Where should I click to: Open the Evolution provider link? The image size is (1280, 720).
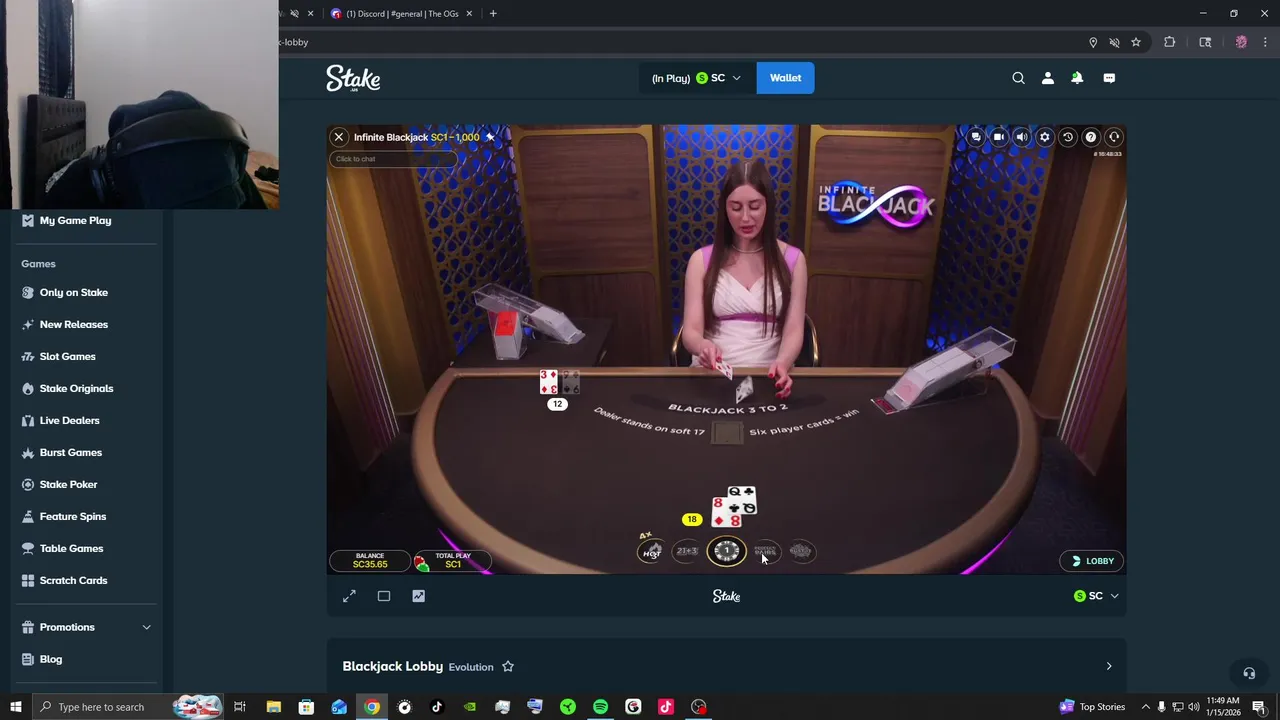471,667
